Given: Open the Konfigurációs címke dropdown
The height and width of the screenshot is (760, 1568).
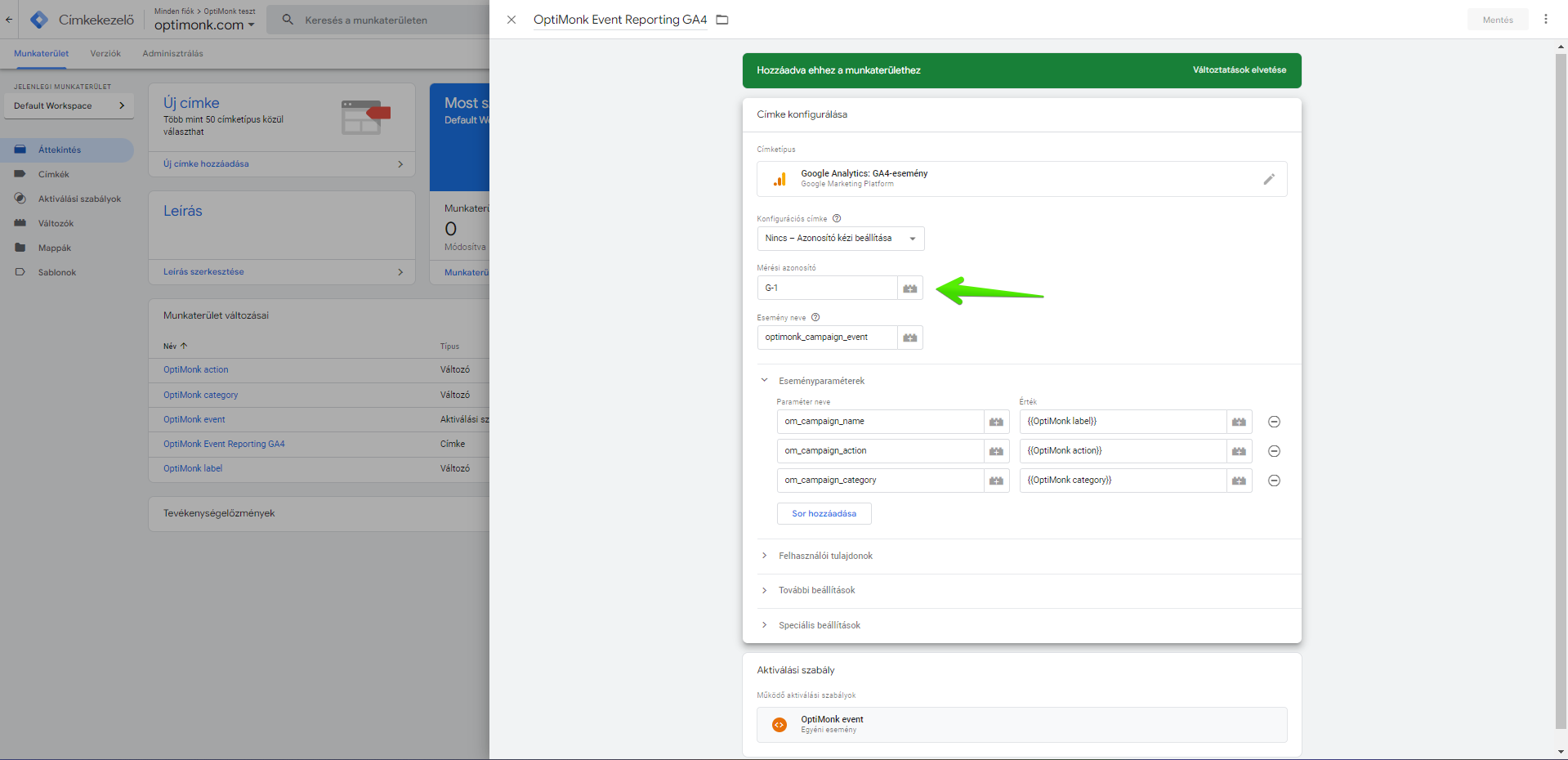Looking at the screenshot, I should click(841, 239).
